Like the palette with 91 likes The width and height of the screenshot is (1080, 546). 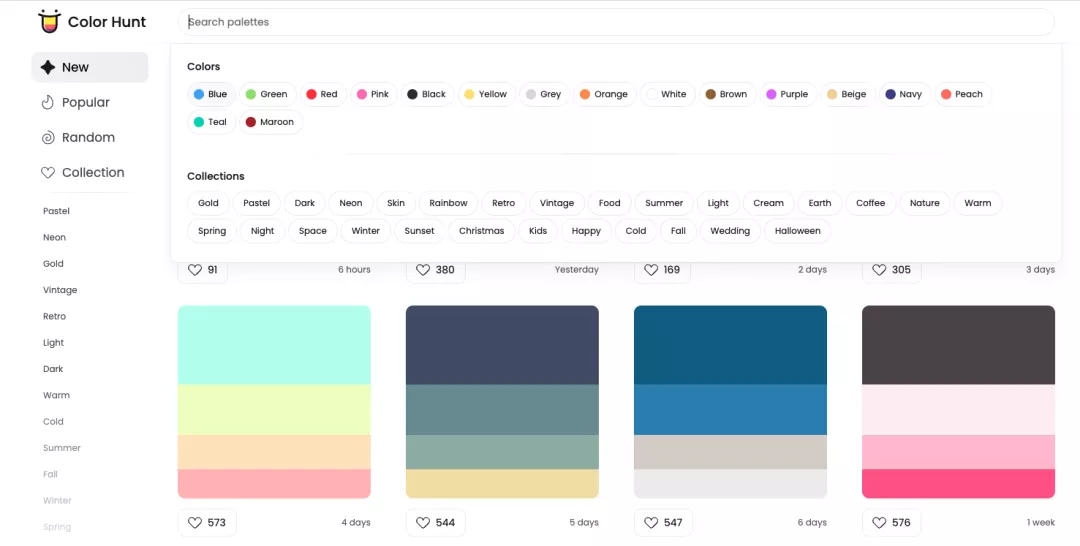pyautogui.click(x=202, y=270)
